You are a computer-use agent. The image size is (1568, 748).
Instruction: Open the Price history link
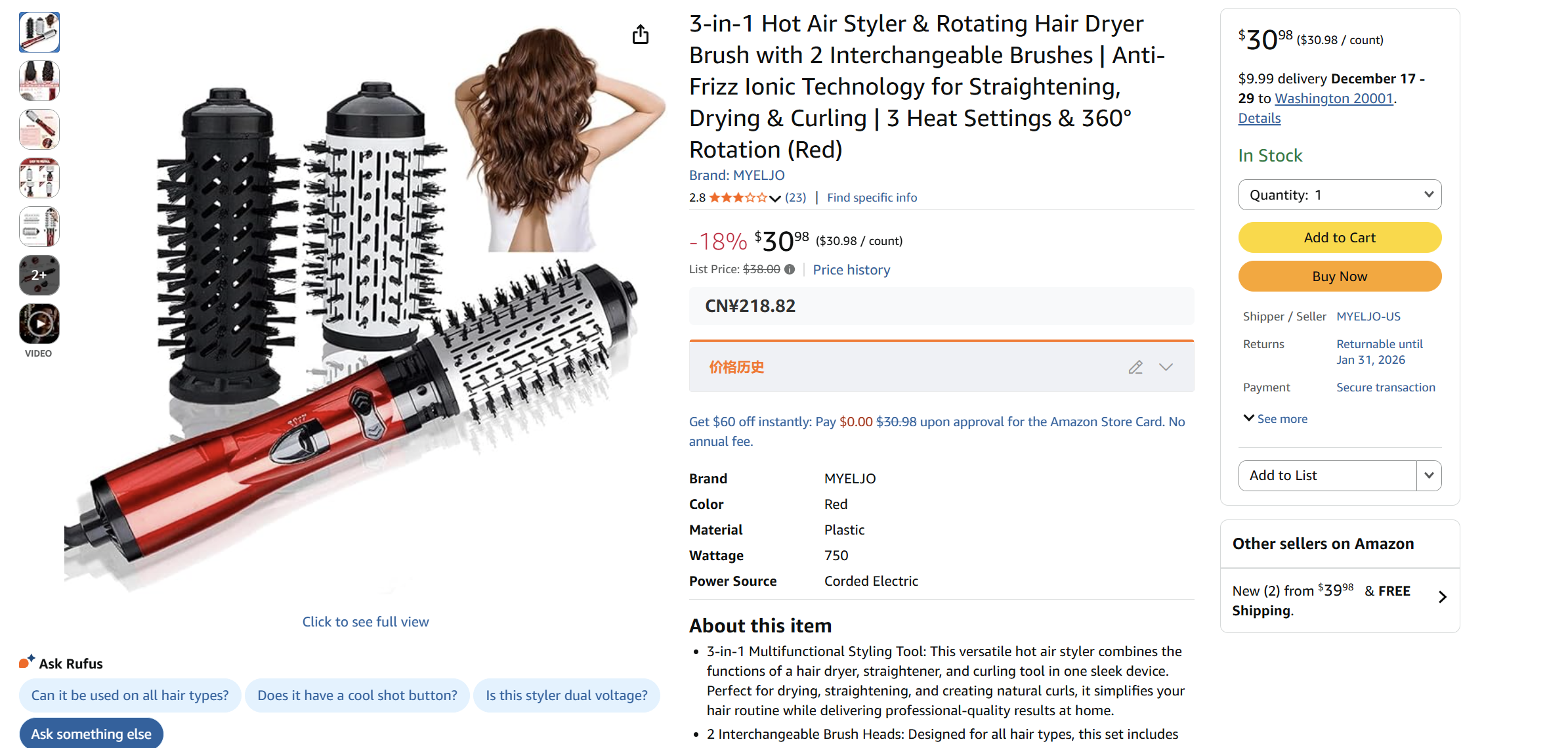(851, 269)
